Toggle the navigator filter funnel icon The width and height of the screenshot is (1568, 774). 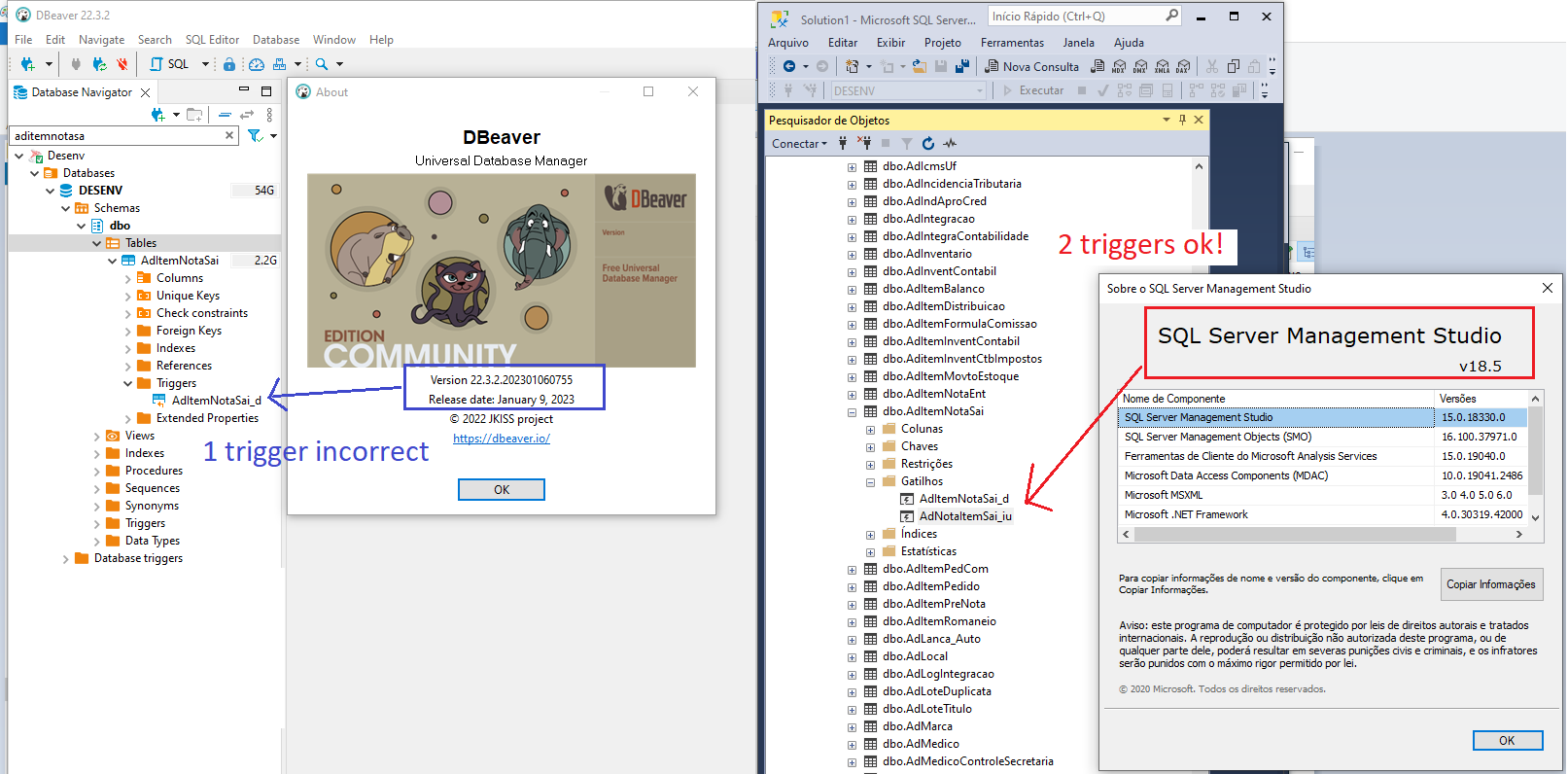point(255,136)
